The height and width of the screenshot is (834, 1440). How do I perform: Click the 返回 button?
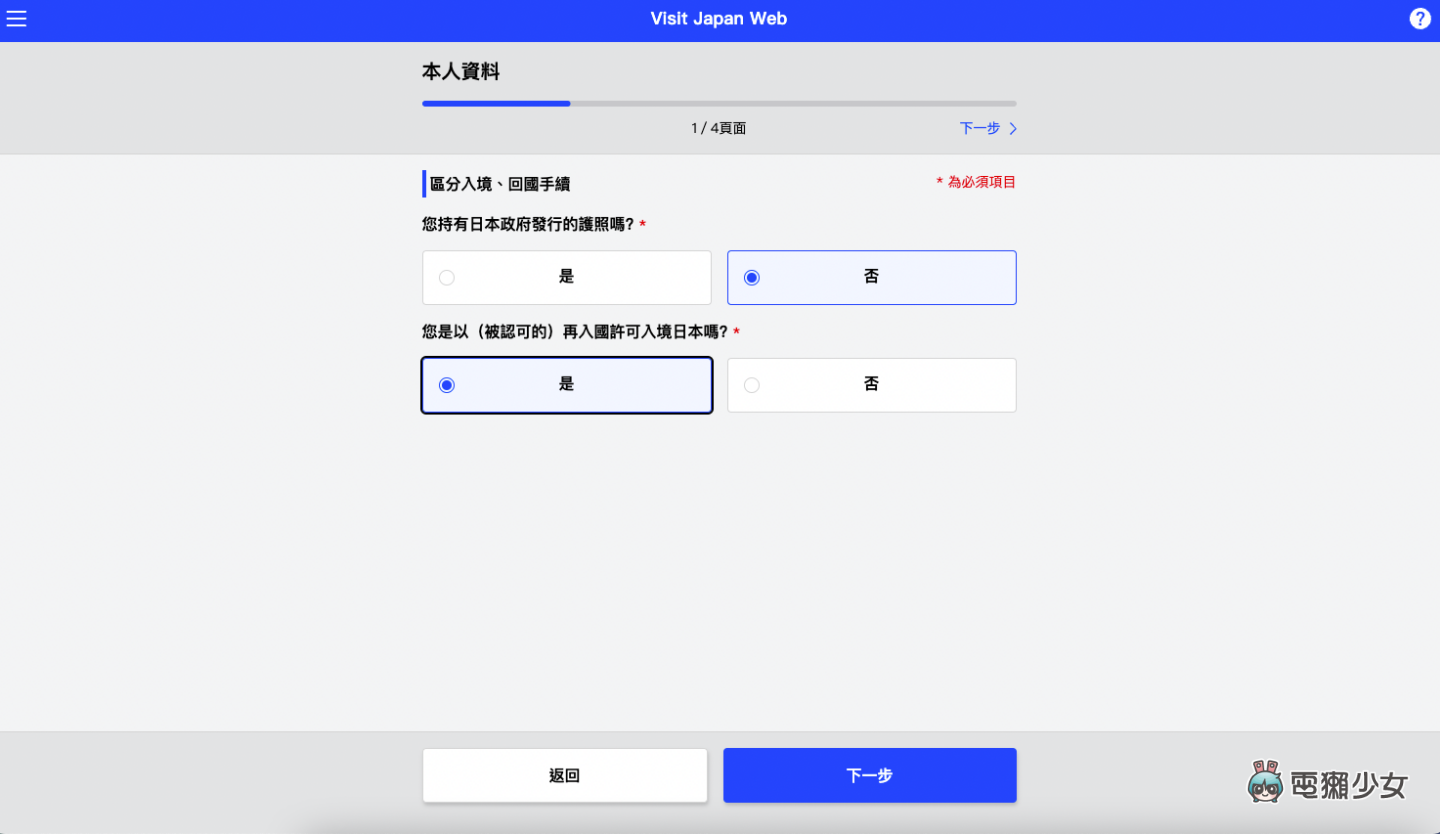click(565, 775)
